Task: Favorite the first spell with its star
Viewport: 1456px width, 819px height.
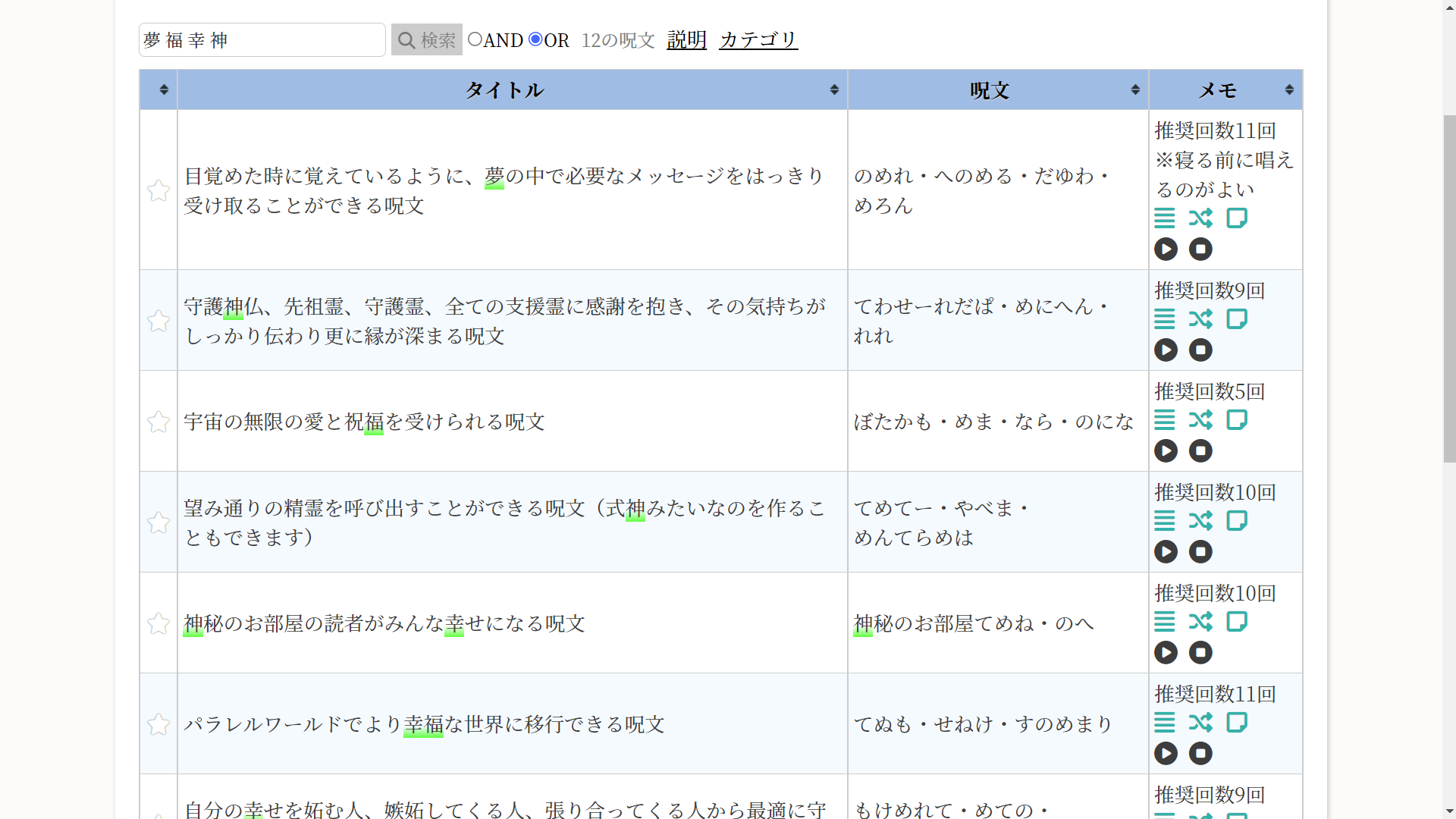Action: [x=158, y=190]
